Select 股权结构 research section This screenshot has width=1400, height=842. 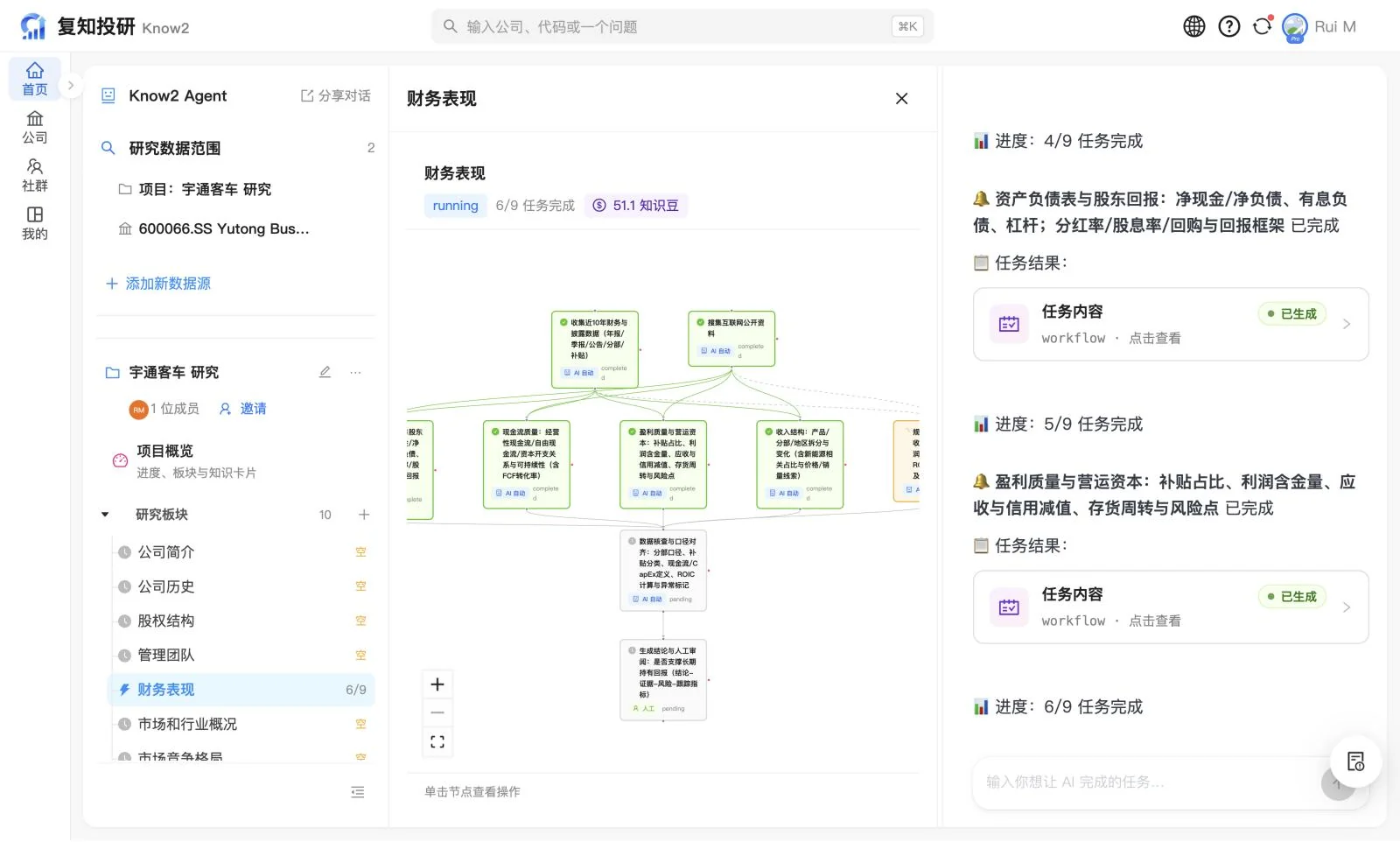pos(241,621)
